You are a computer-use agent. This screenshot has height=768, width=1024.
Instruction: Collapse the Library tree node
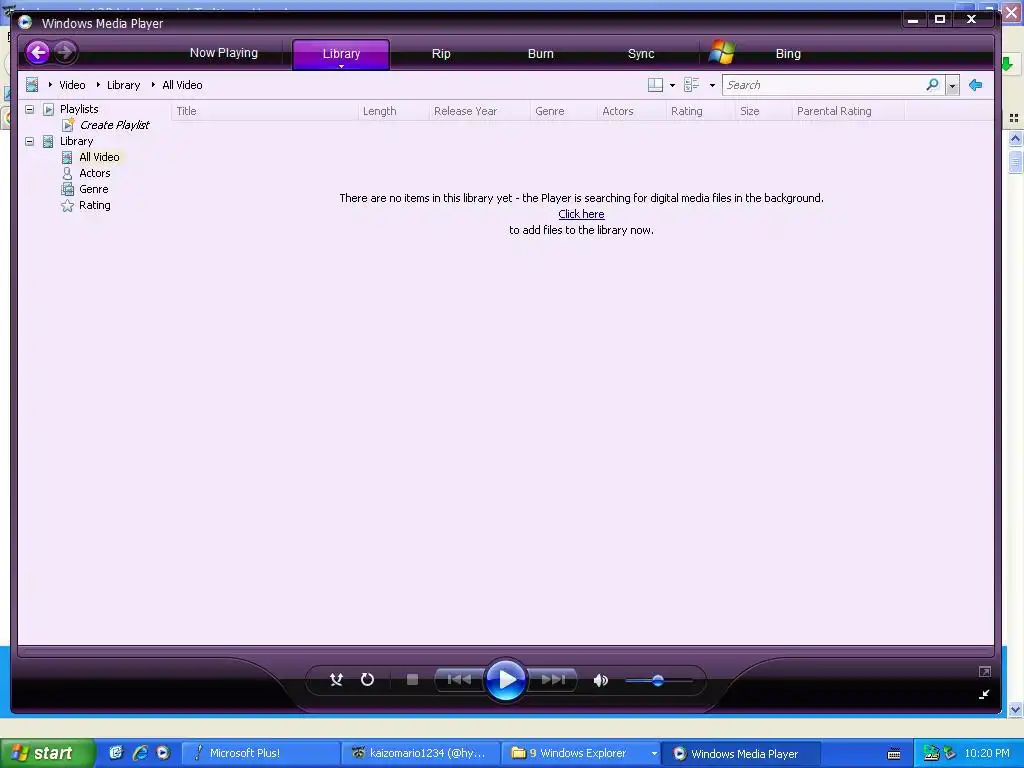pos(29,141)
